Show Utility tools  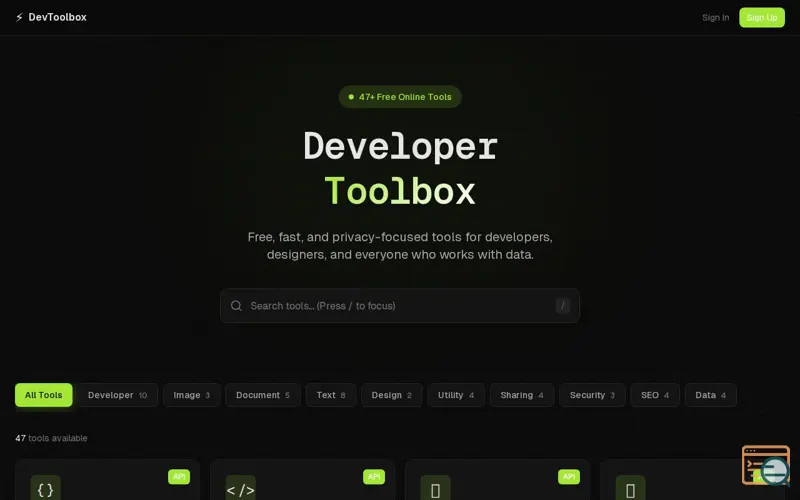(456, 395)
